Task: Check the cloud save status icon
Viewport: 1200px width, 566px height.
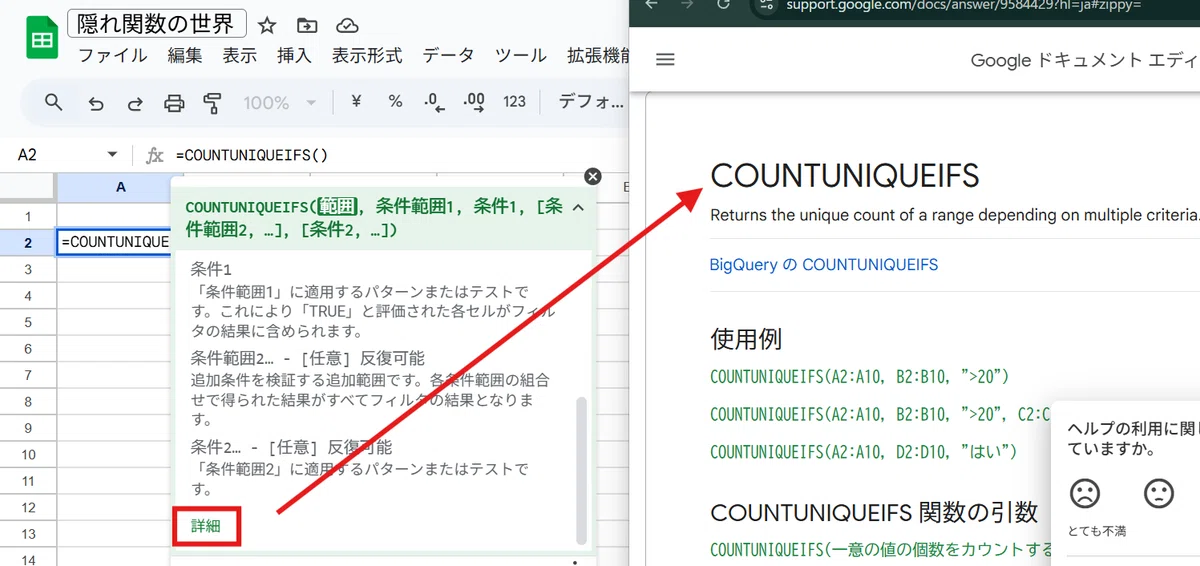Action: pyautogui.click(x=347, y=25)
